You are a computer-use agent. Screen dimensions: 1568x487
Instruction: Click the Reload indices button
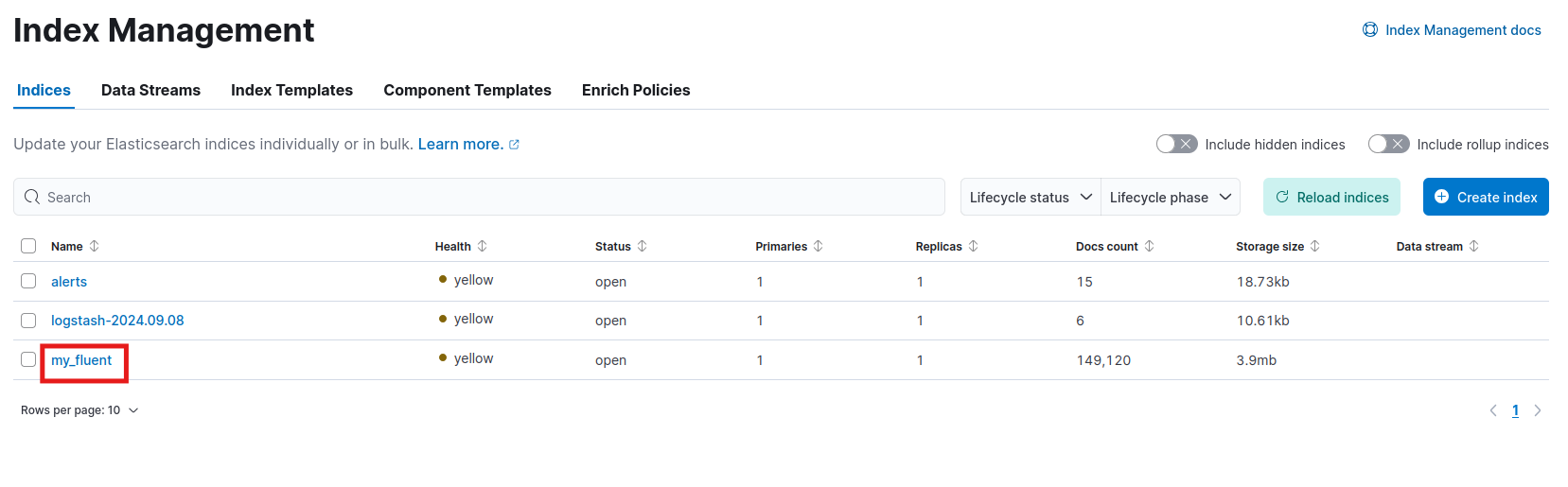tap(1331, 197)
